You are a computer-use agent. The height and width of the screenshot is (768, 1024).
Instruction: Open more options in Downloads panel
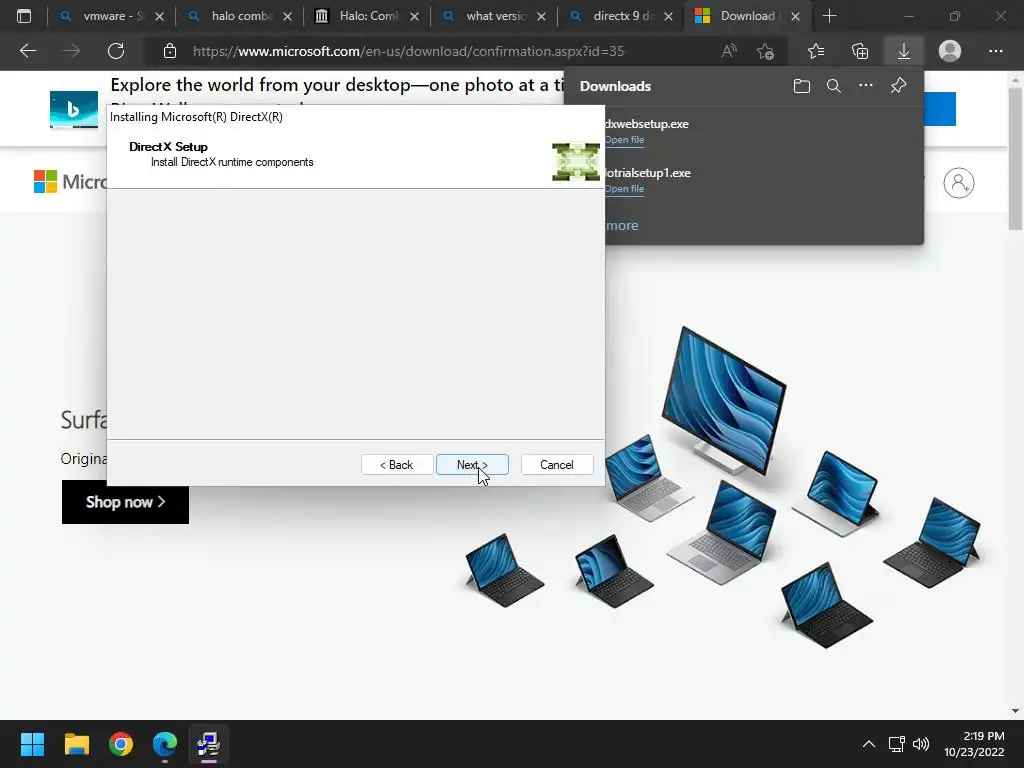click(866, 86)
